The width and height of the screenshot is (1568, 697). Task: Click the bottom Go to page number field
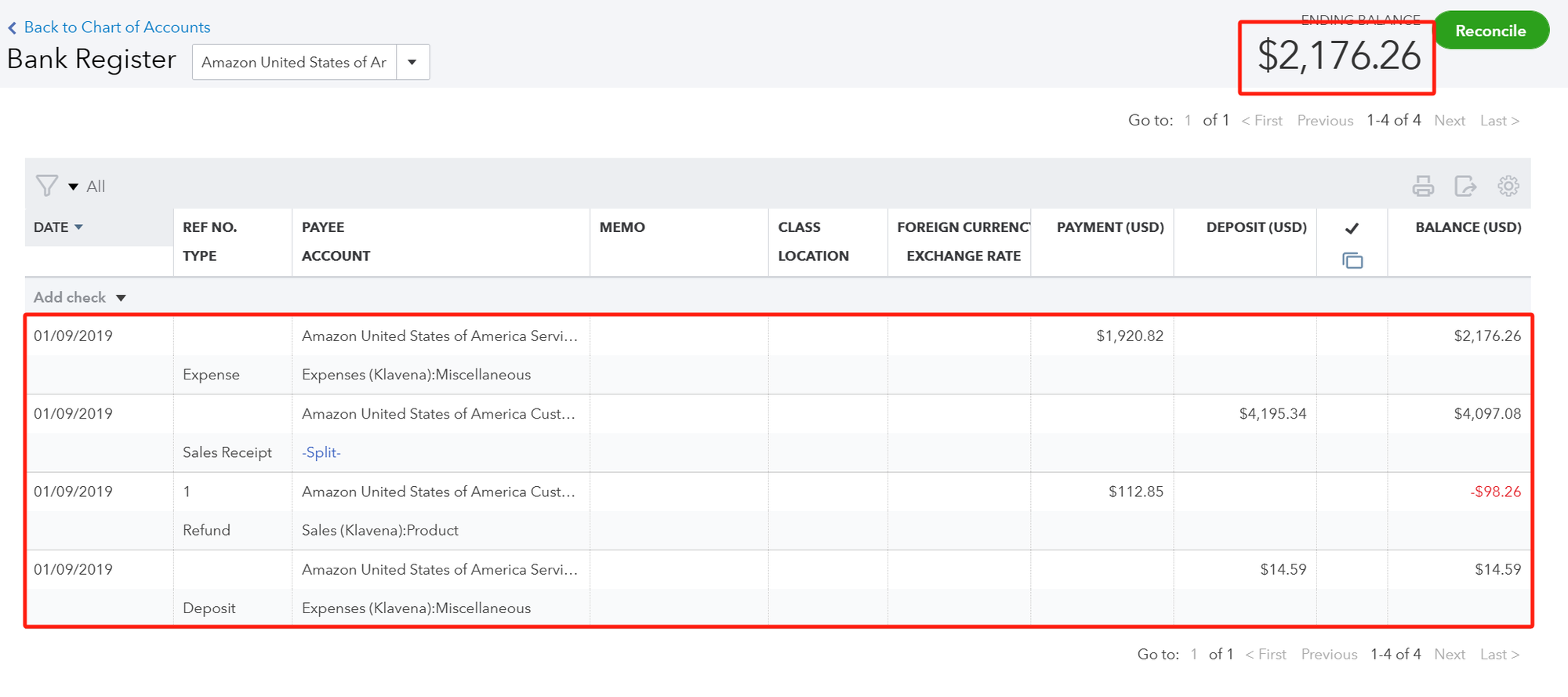coord(1193,654)
